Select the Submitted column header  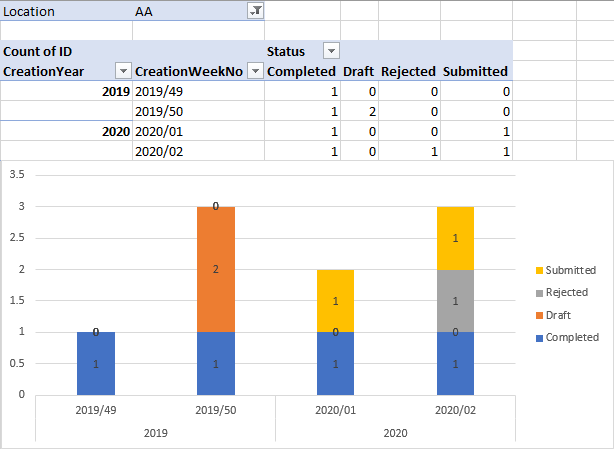pos(477,71)
